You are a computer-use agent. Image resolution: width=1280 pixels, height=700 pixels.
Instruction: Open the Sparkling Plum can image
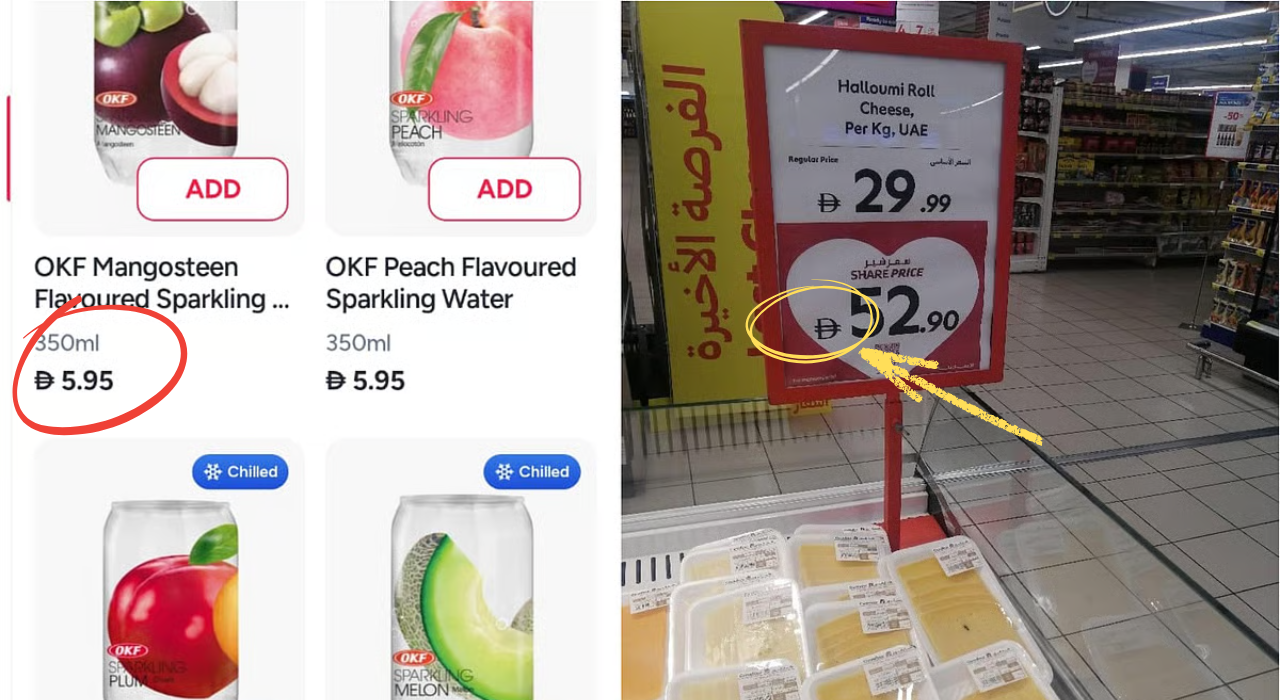point(172,598)
